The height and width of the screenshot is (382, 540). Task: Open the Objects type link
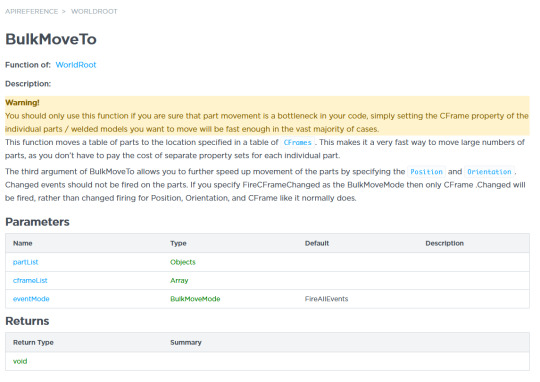(x=183, y=262)
